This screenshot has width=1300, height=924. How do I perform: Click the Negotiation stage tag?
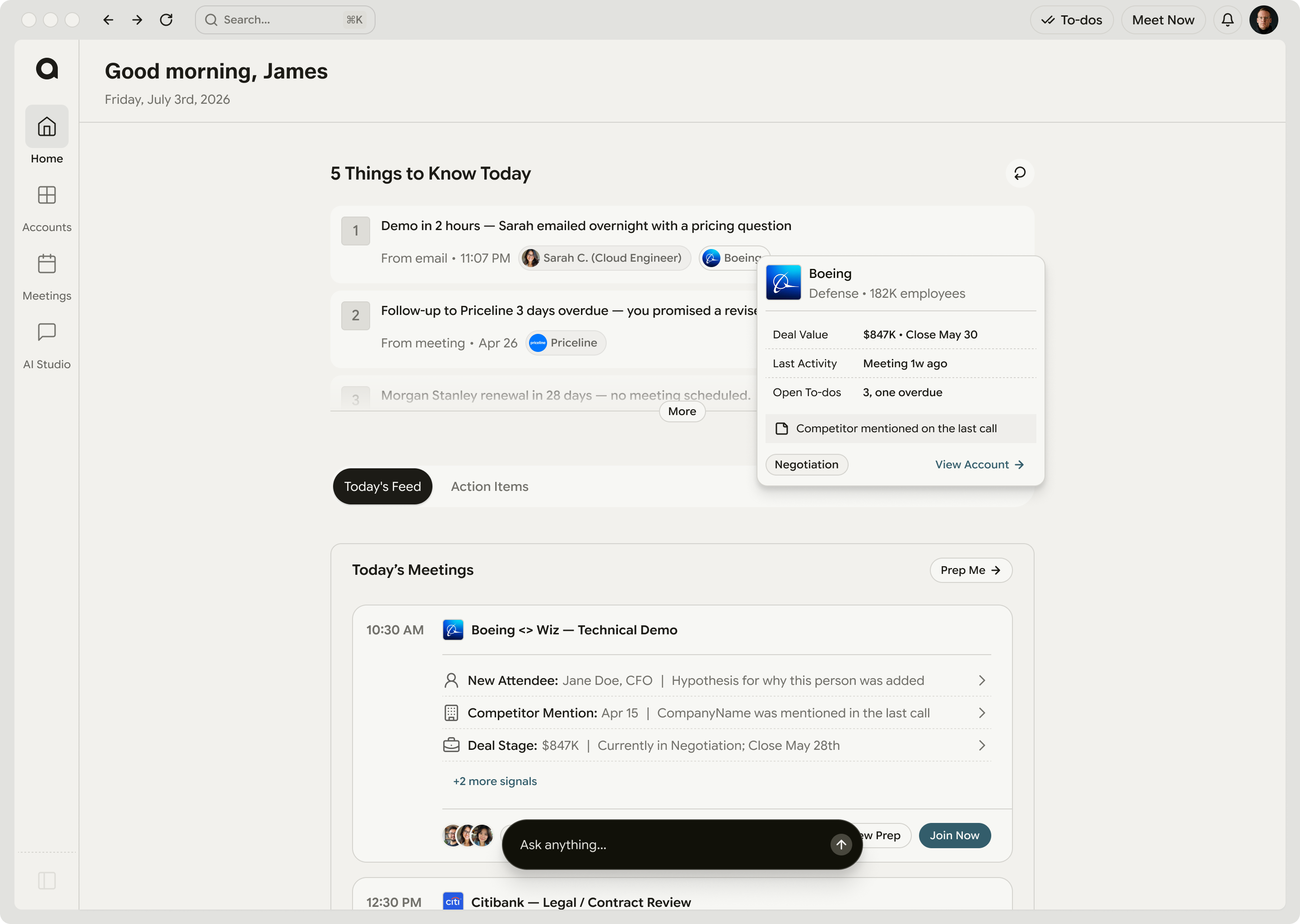(806, 464)
